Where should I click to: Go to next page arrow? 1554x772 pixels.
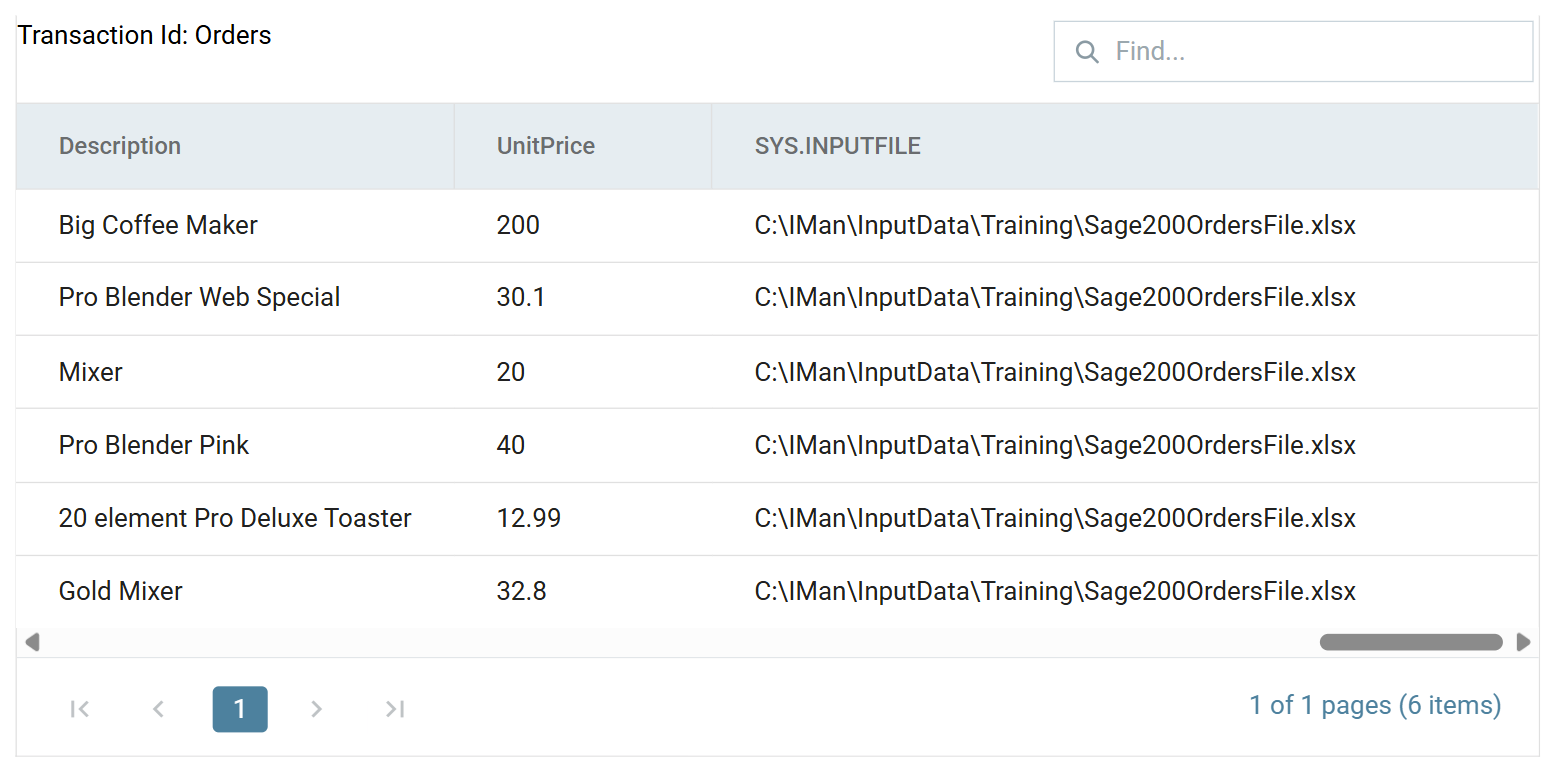tap(317, 709)
